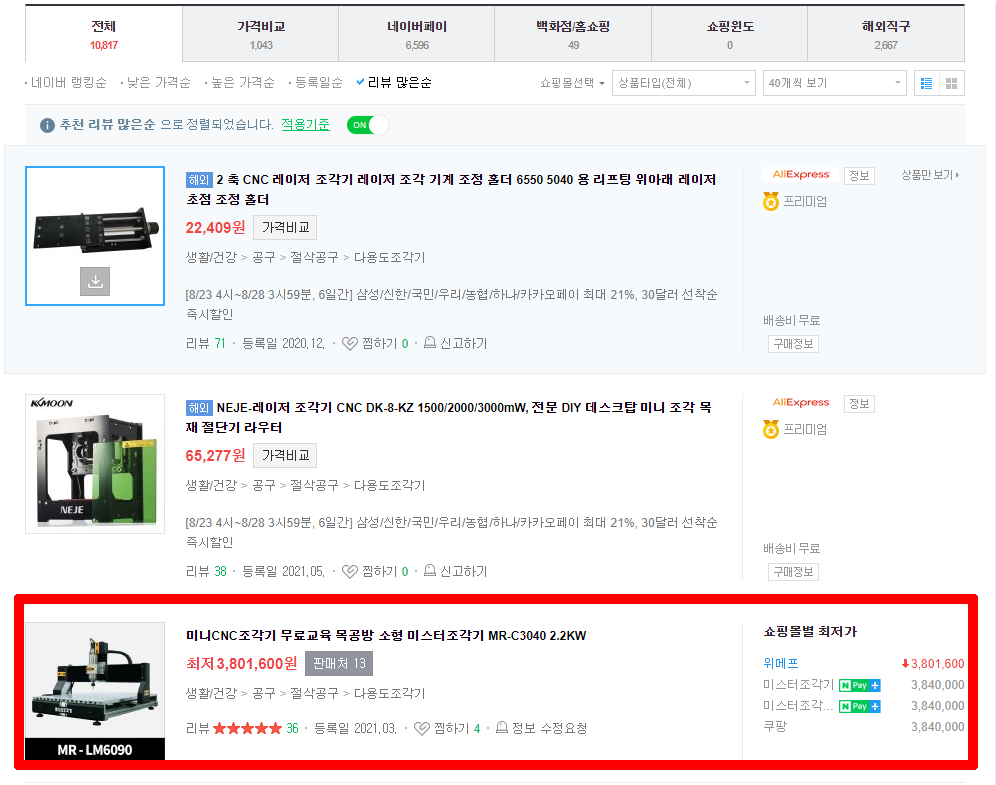Click premium medal icon in first listing
This screenshot has height=785, width=996.
click(771, 201)
